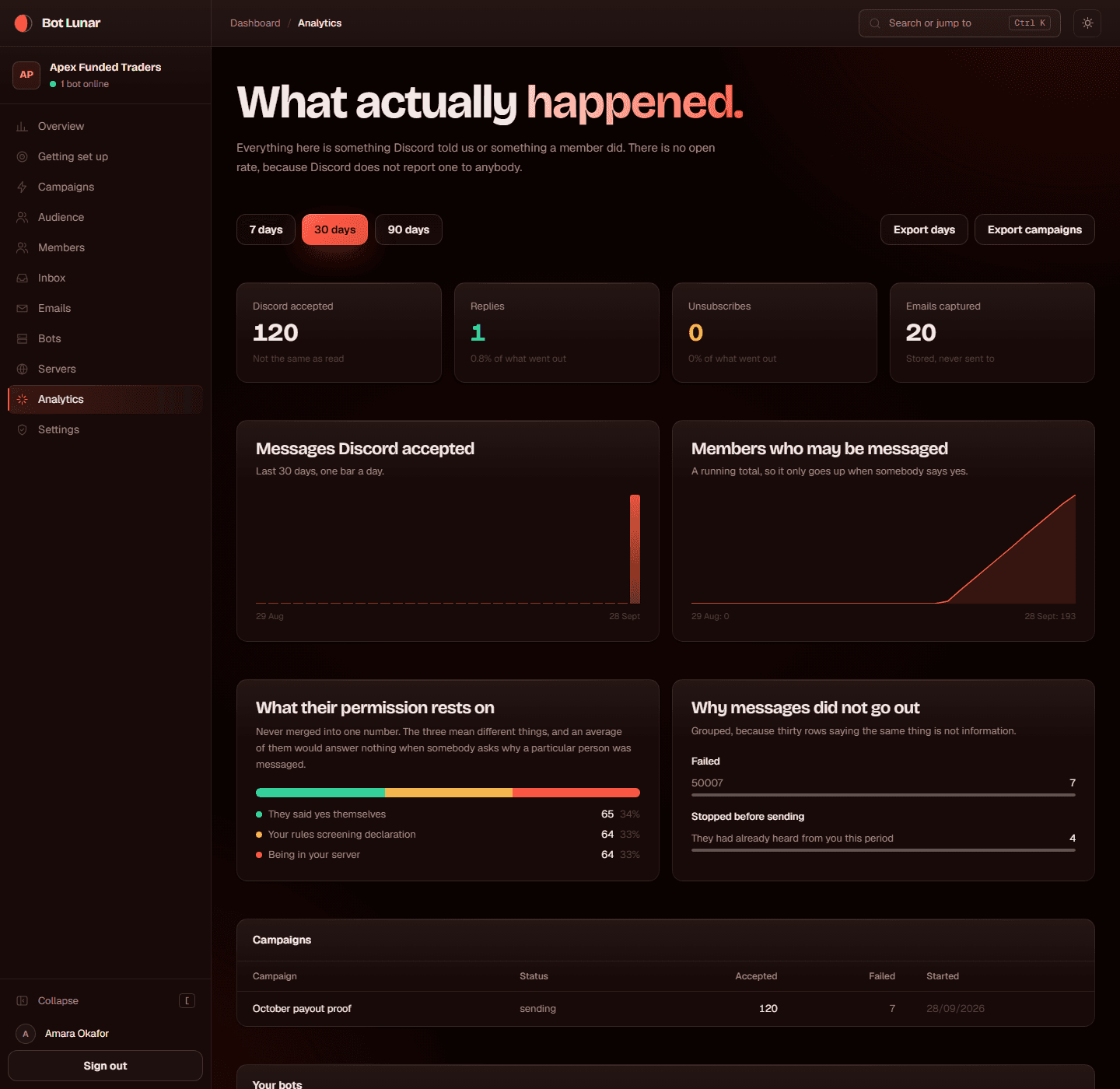
Task: Click the Getting set up target icon
Action: coord(23,157)
